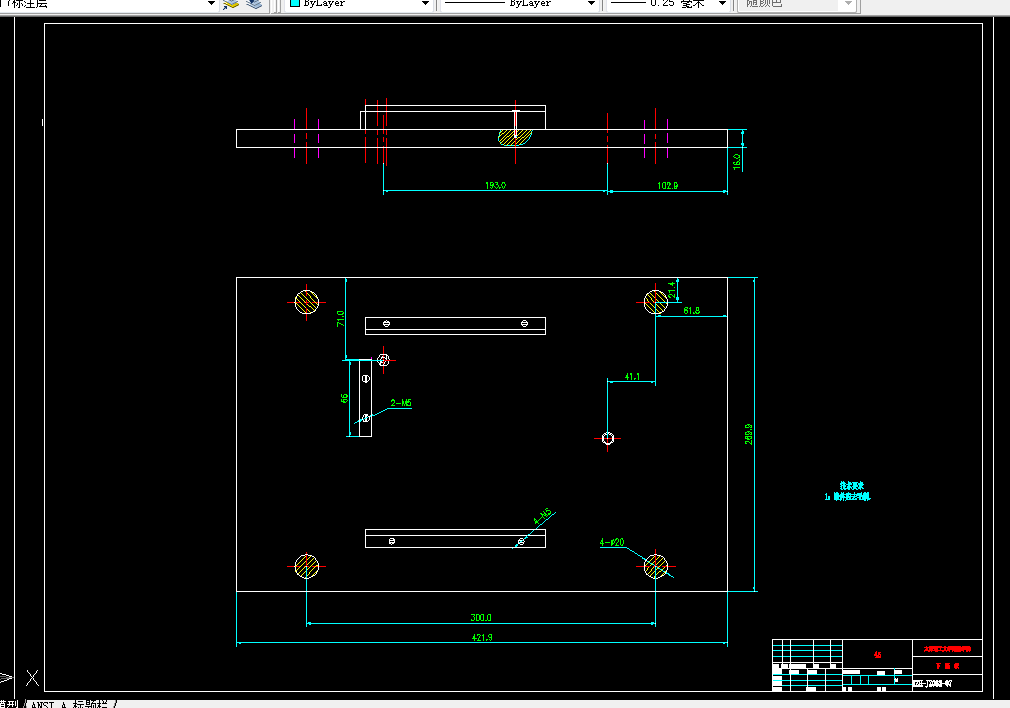This screenshot has height=708, width=1010.
Task: Select the 4-Ø20 hole callout
Action: coord(612,542)
